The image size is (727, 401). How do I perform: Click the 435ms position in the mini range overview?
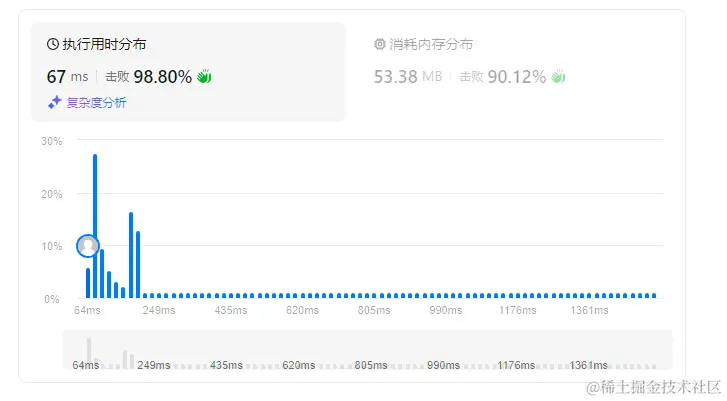coord(226,365)
